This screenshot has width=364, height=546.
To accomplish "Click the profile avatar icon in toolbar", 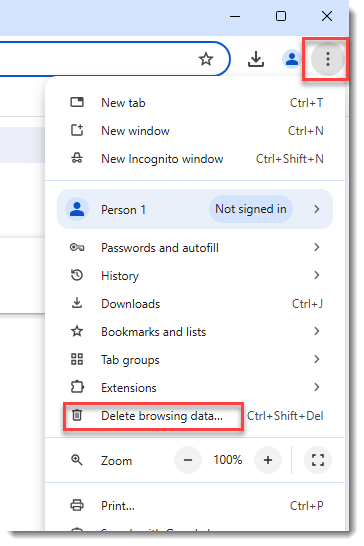I will [292, 59].
